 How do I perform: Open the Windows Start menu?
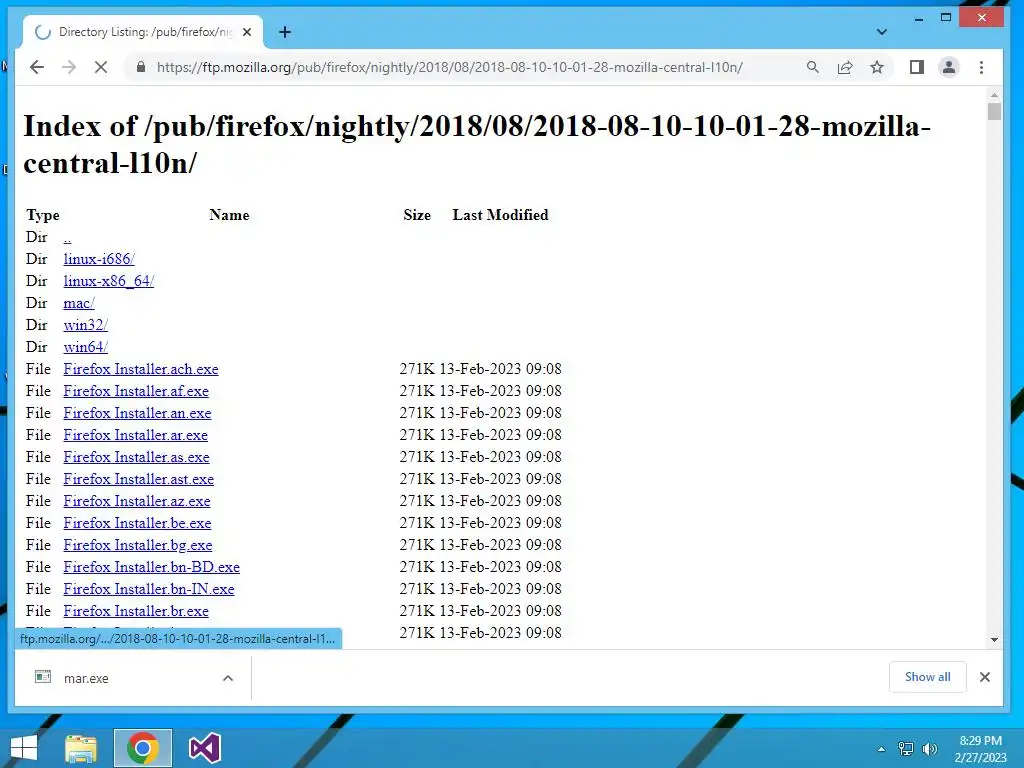coord(24,748)
